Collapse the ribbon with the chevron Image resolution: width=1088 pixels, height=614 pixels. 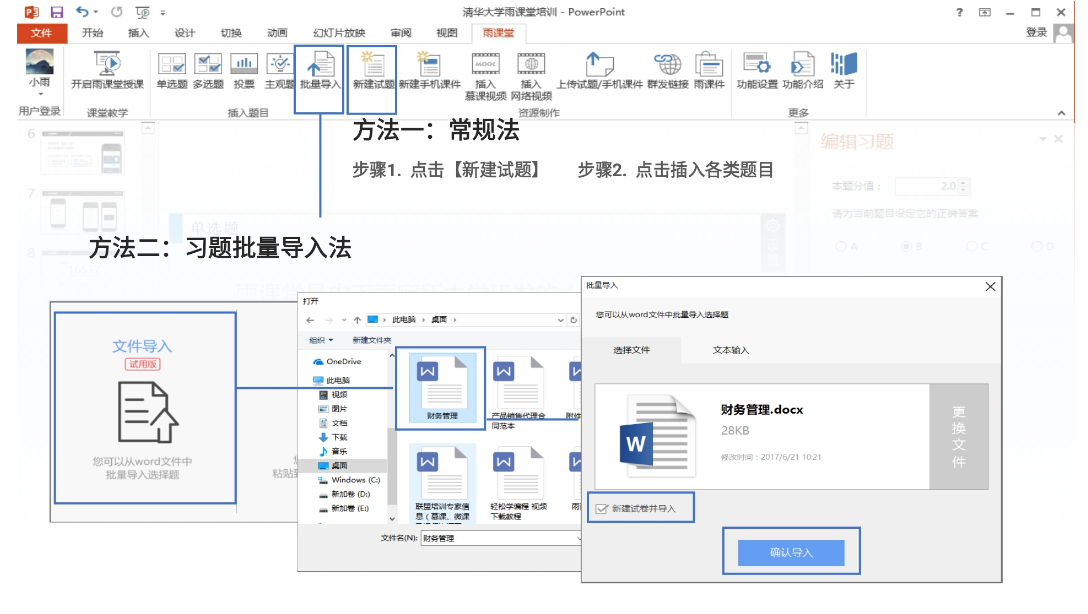[1061, 112]
